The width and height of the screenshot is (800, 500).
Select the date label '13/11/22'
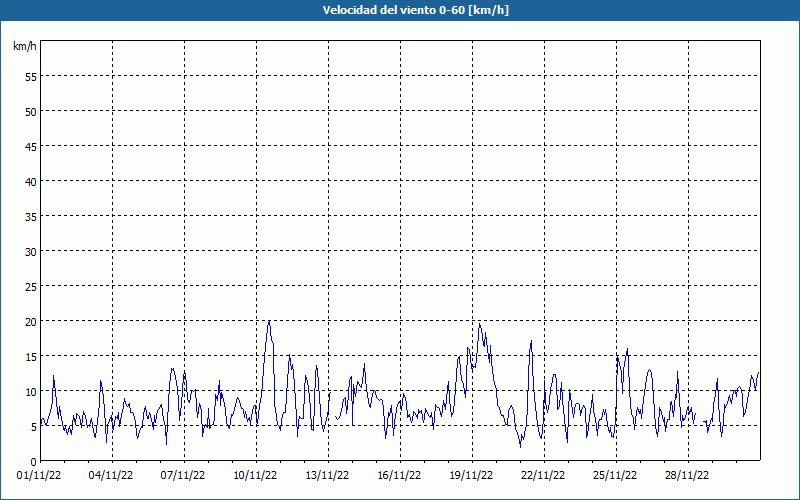327,476
